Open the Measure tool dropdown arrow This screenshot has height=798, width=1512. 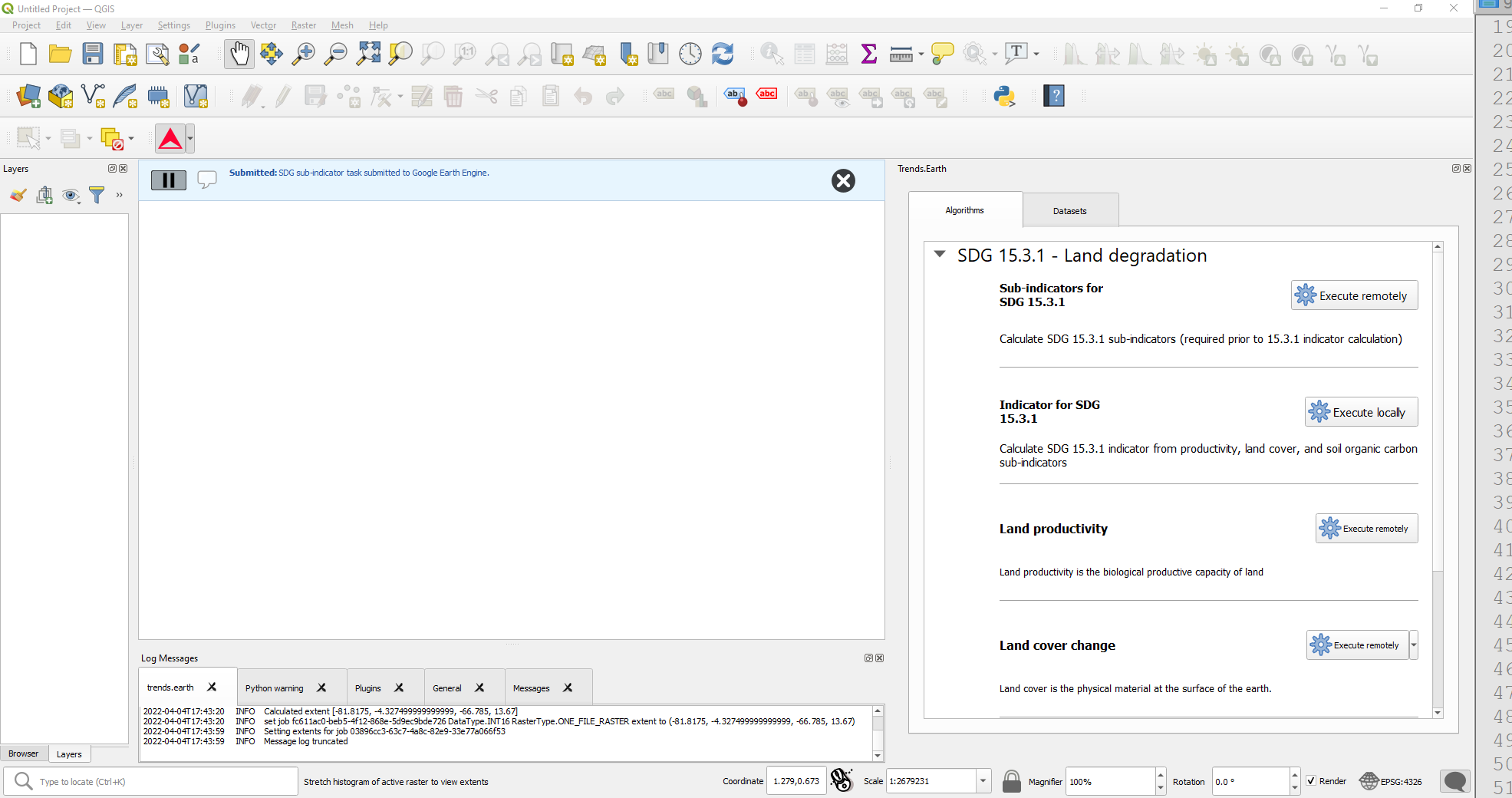[x=921, y=54]
